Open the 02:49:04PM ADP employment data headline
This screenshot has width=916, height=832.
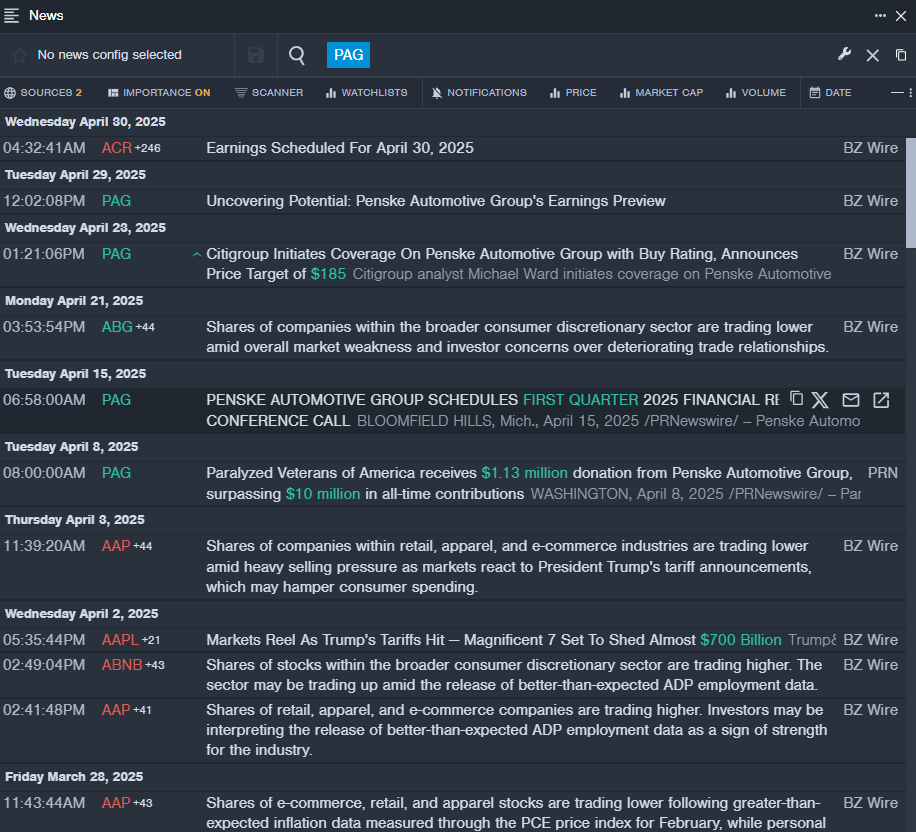coord(514,675)
